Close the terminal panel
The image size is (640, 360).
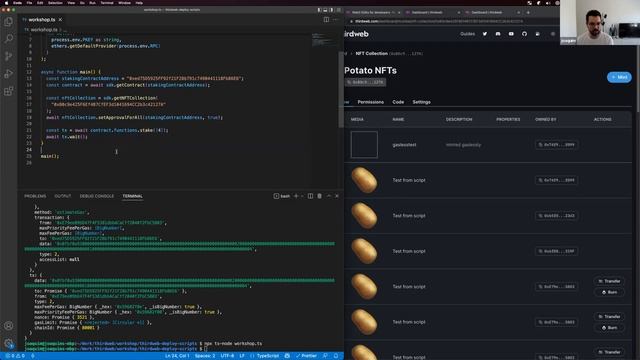pyautogui.click(x=337, y=196)
